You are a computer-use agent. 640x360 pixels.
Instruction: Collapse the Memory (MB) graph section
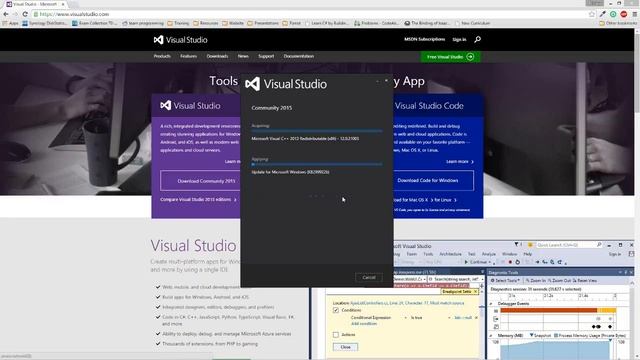tap(491, 336)
